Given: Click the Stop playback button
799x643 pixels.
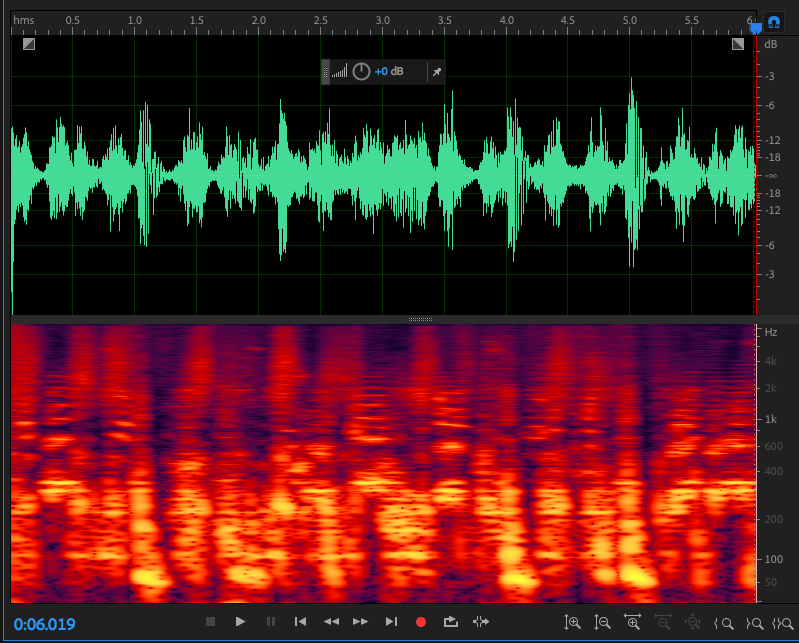Looking at the screenshot, I should tap(210, 621).
